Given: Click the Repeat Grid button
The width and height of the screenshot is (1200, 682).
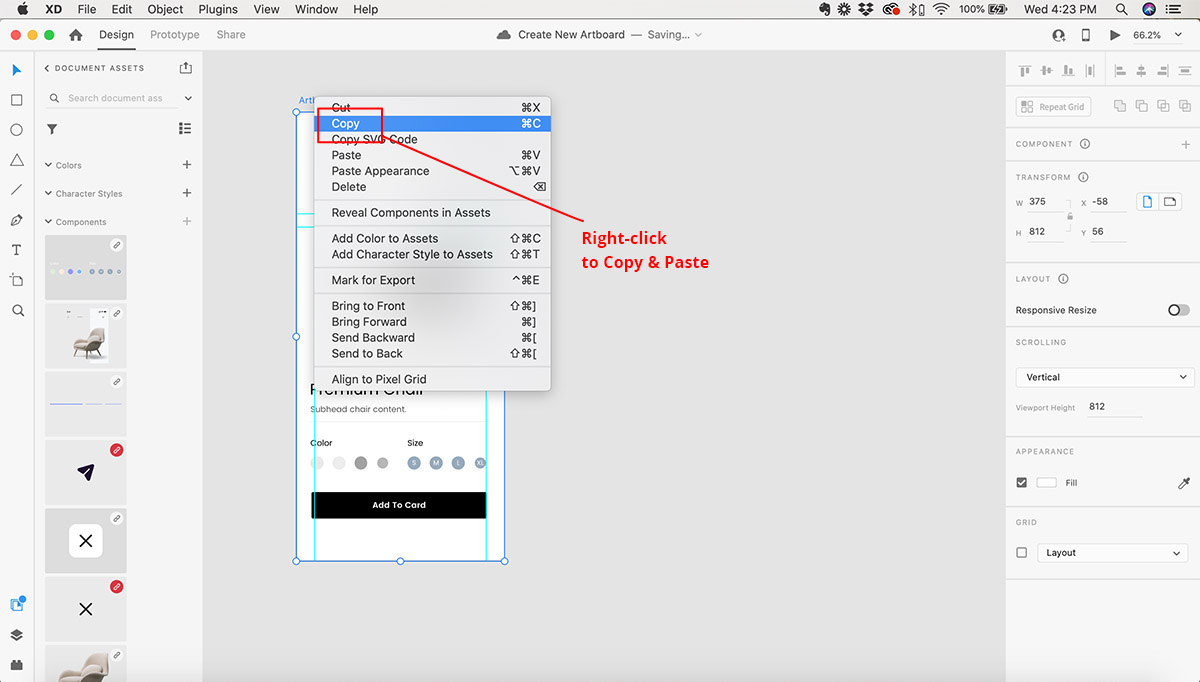Looking at the screenshot, I should pyautogui.click(x=1053, y=107).
